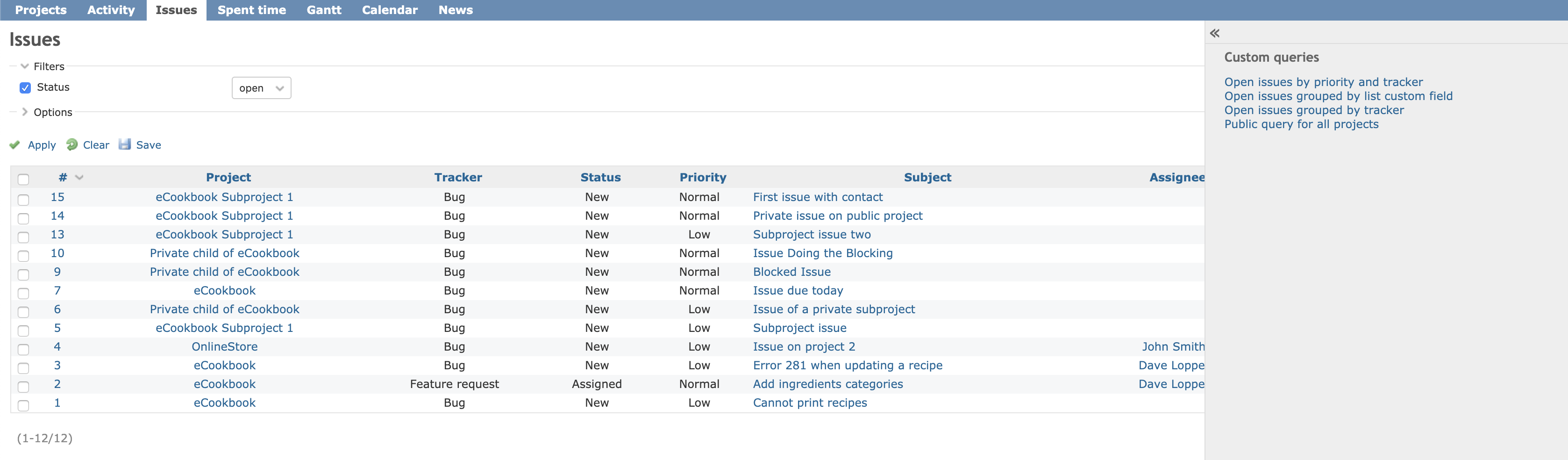1568x460 pixels.
Task: Sort by the Subject column header
Action: click(927, 177)
